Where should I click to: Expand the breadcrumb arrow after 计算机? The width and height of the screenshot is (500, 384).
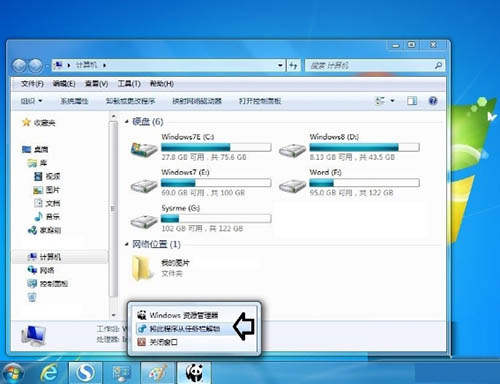(104, 65)
